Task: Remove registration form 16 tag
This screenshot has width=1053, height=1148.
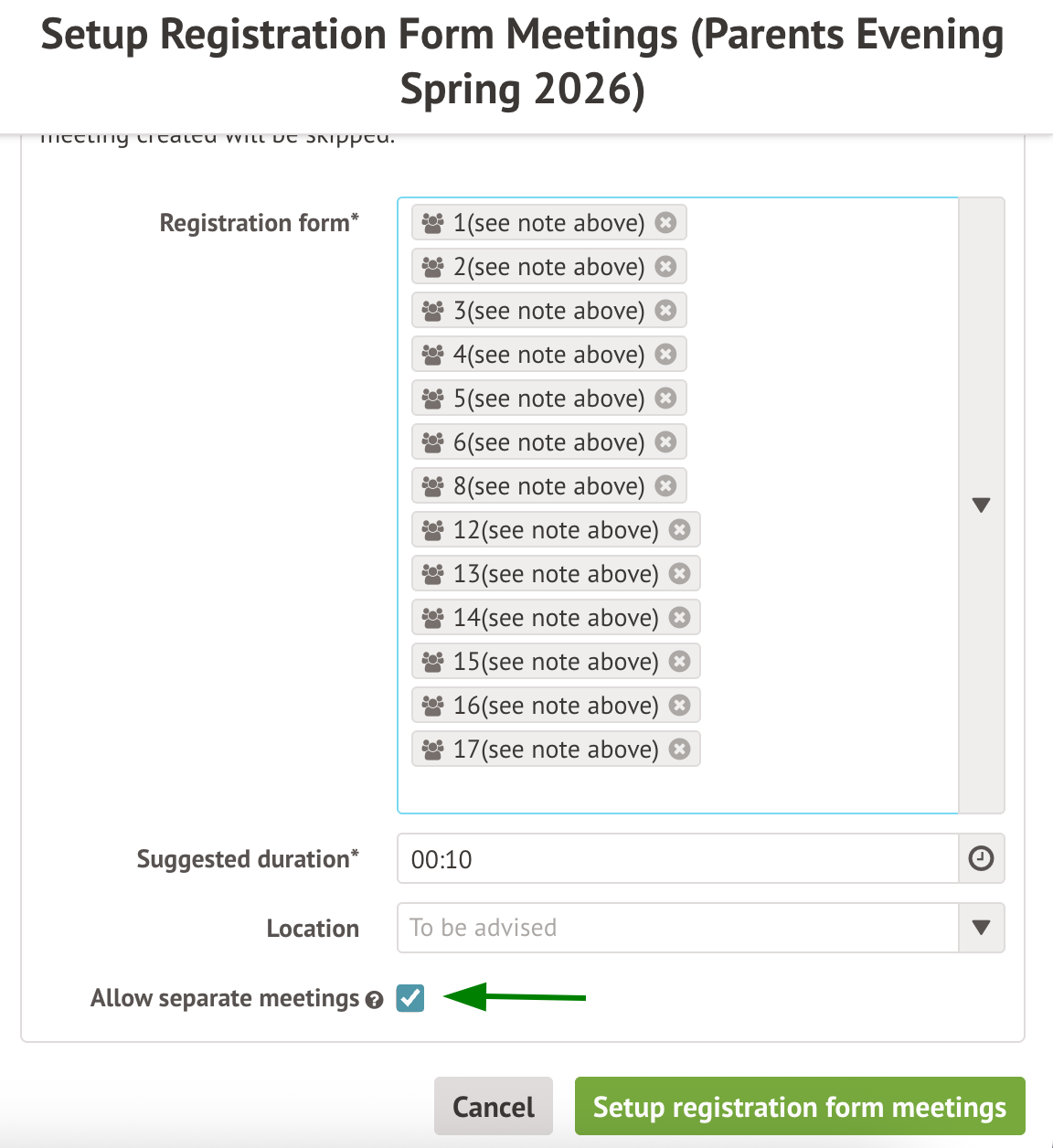Action: [680, 705]
